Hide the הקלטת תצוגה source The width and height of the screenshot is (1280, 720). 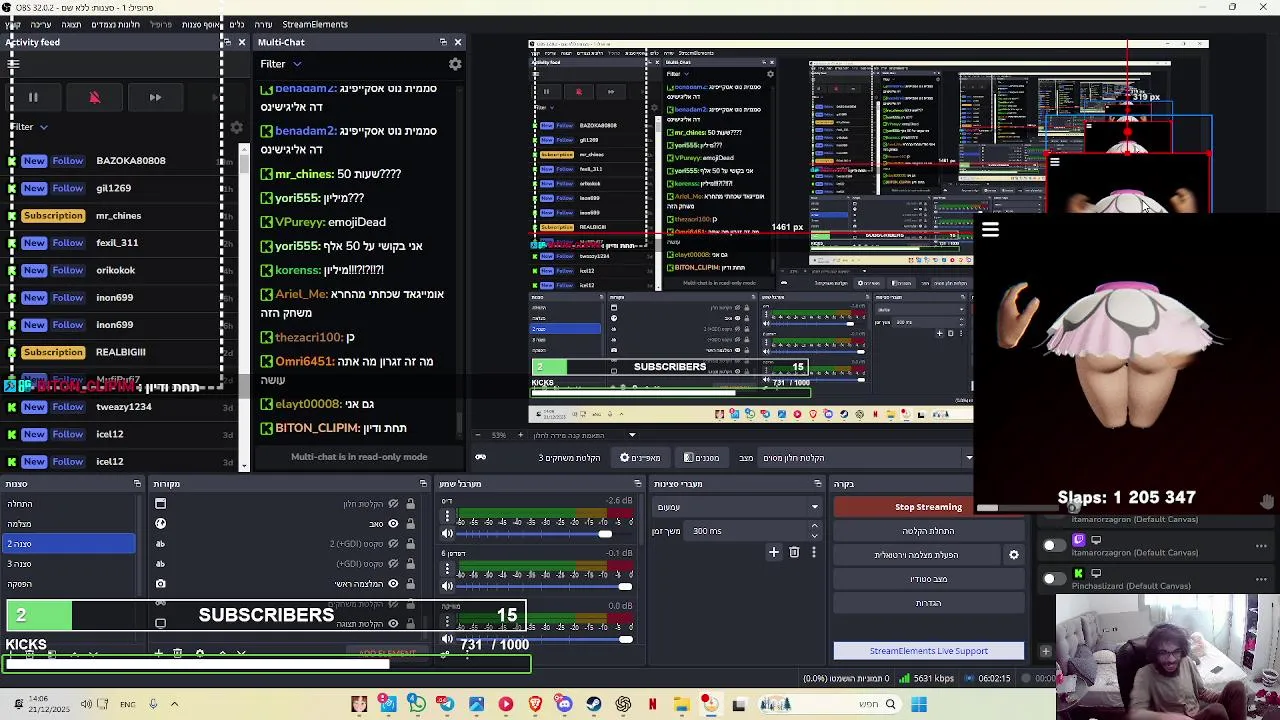pos(393,623)
